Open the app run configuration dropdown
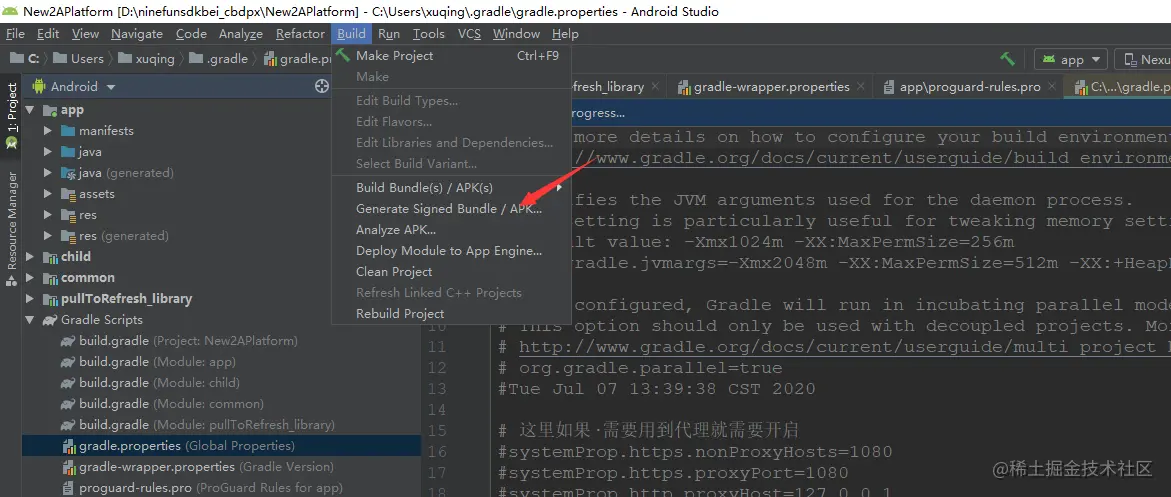Image resolution: width=1171 pixels, height=497 pixels. pyautogui.click(x=1070, y=60)
